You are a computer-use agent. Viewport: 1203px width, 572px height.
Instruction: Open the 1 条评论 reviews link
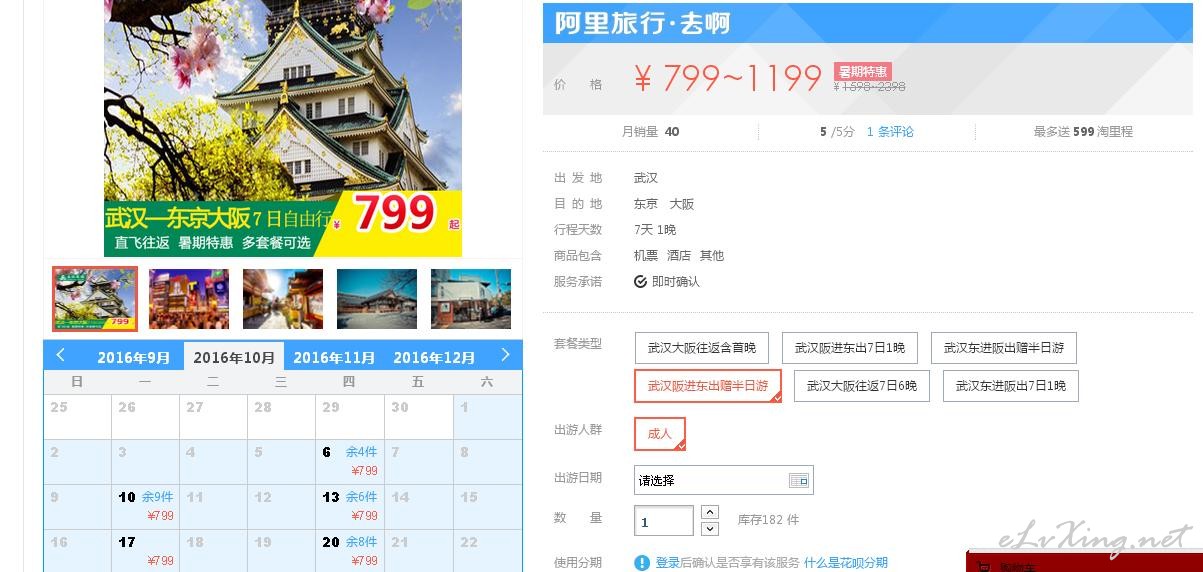(x=890, y=132)
